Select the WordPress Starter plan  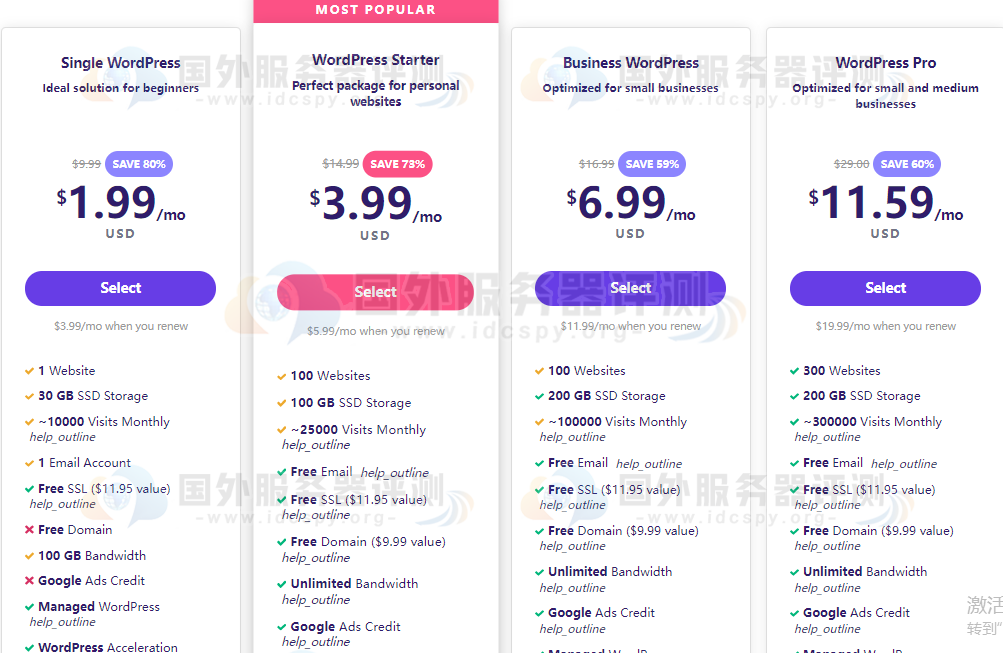[375, 292]
